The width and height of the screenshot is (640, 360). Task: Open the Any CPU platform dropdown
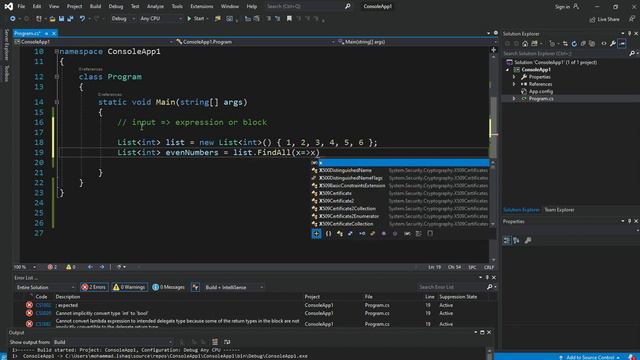(x=161, y=19)
